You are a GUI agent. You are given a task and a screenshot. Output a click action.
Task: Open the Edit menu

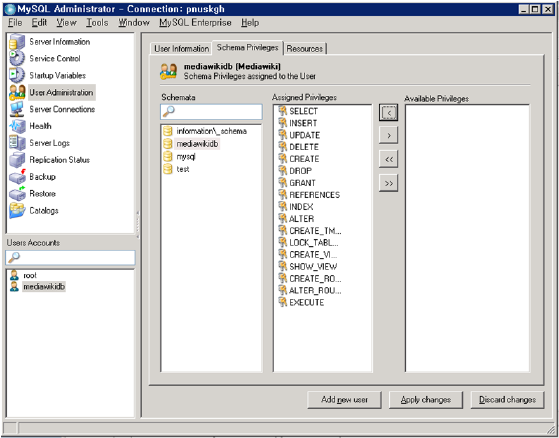click(39, 22)
